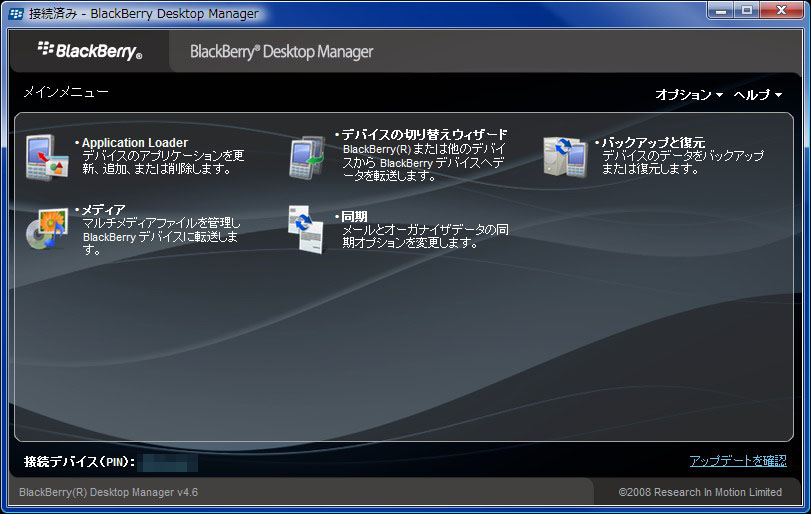Launch the media manager icon
Viewport: 811px width, 514px height.
coord(44,226)
